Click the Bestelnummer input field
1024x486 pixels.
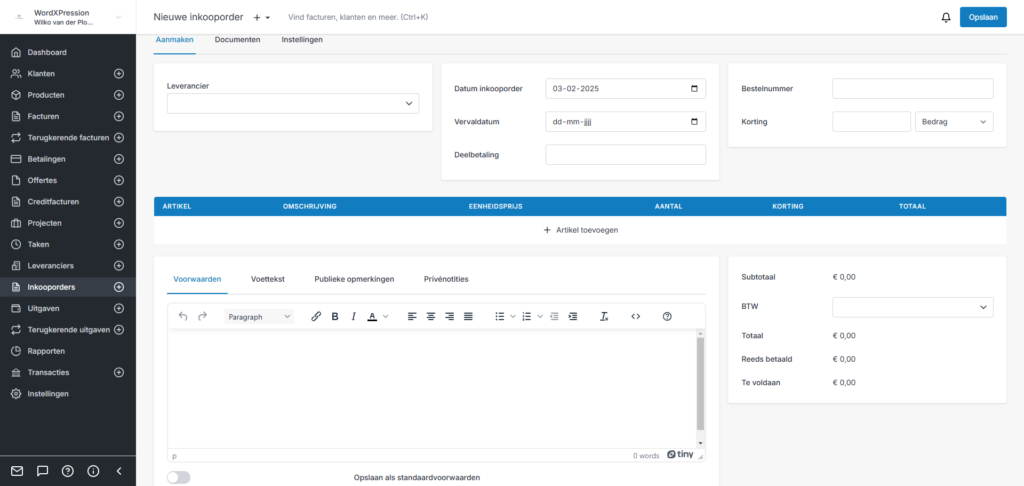tap(912, 89)
